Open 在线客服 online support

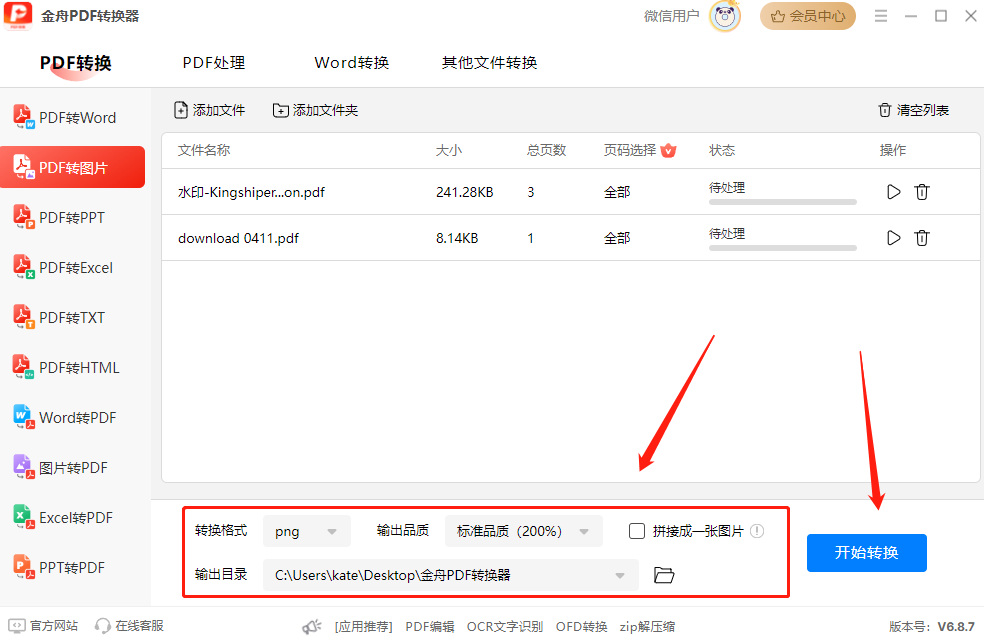click(129, 626)
